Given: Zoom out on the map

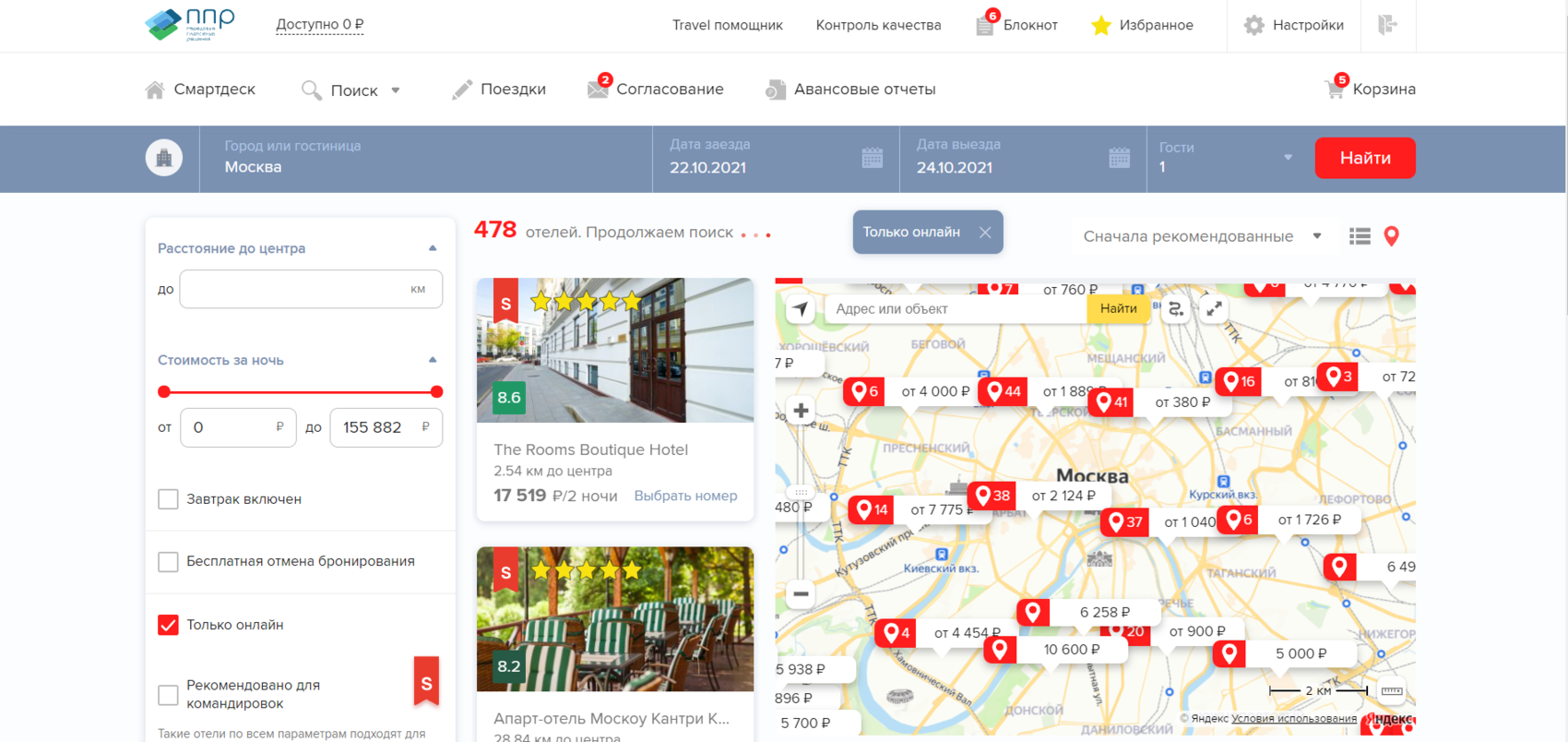Looking at the screenshot, I should tap(801, 594).
